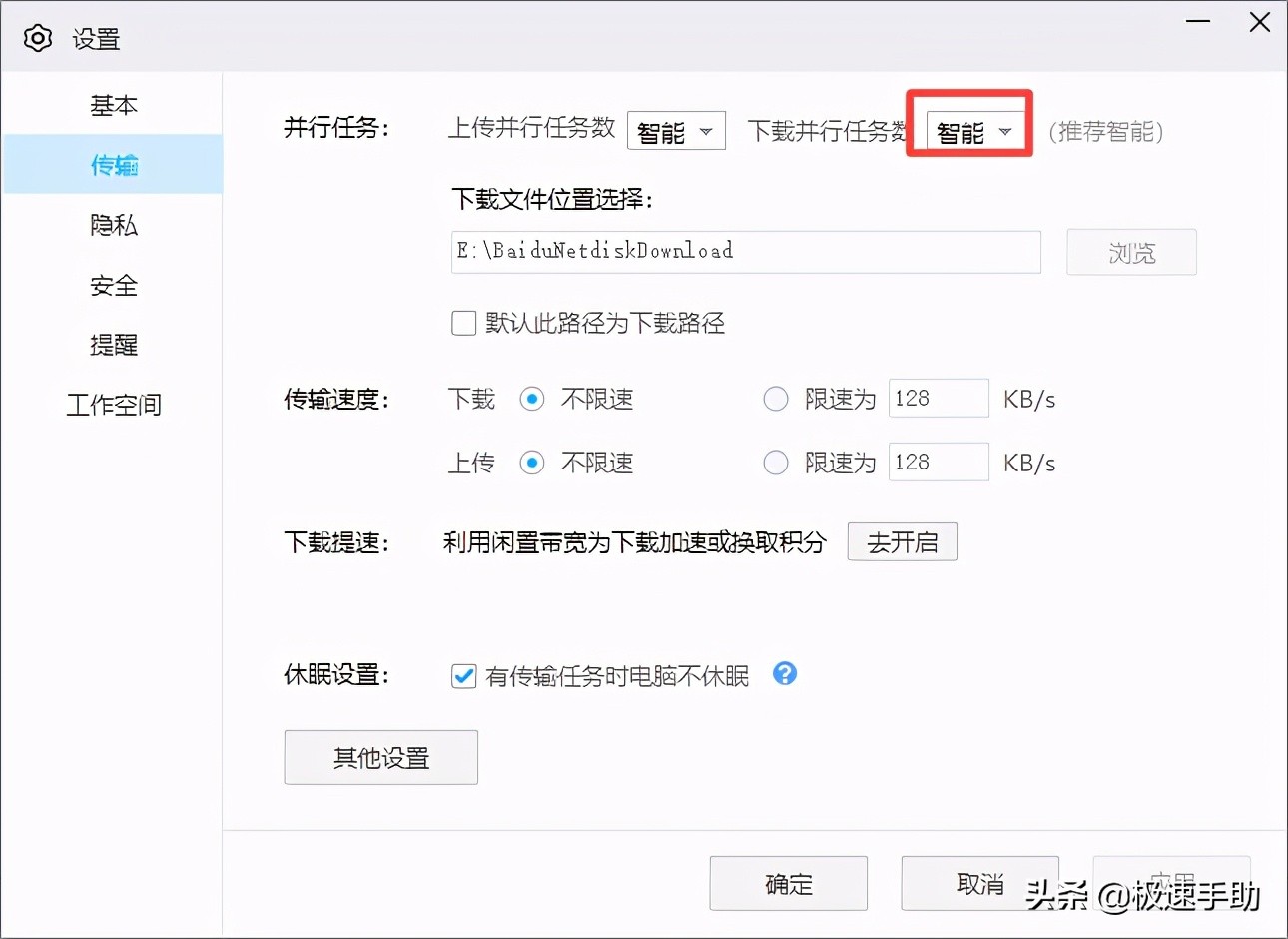Open the 提醒 settings section
This screenshot has width=1288, height=939.
coord(114,345)
